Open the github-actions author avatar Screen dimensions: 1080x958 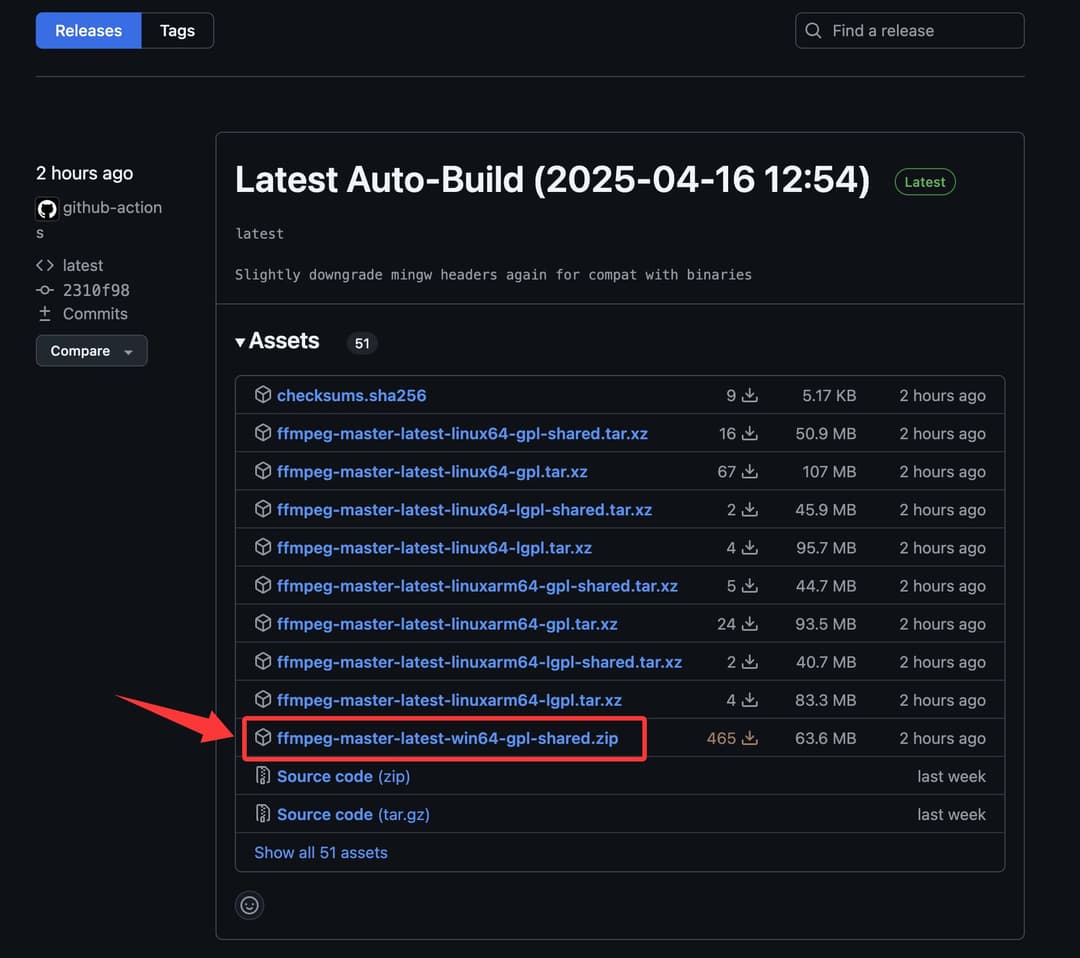coord(47,208)
